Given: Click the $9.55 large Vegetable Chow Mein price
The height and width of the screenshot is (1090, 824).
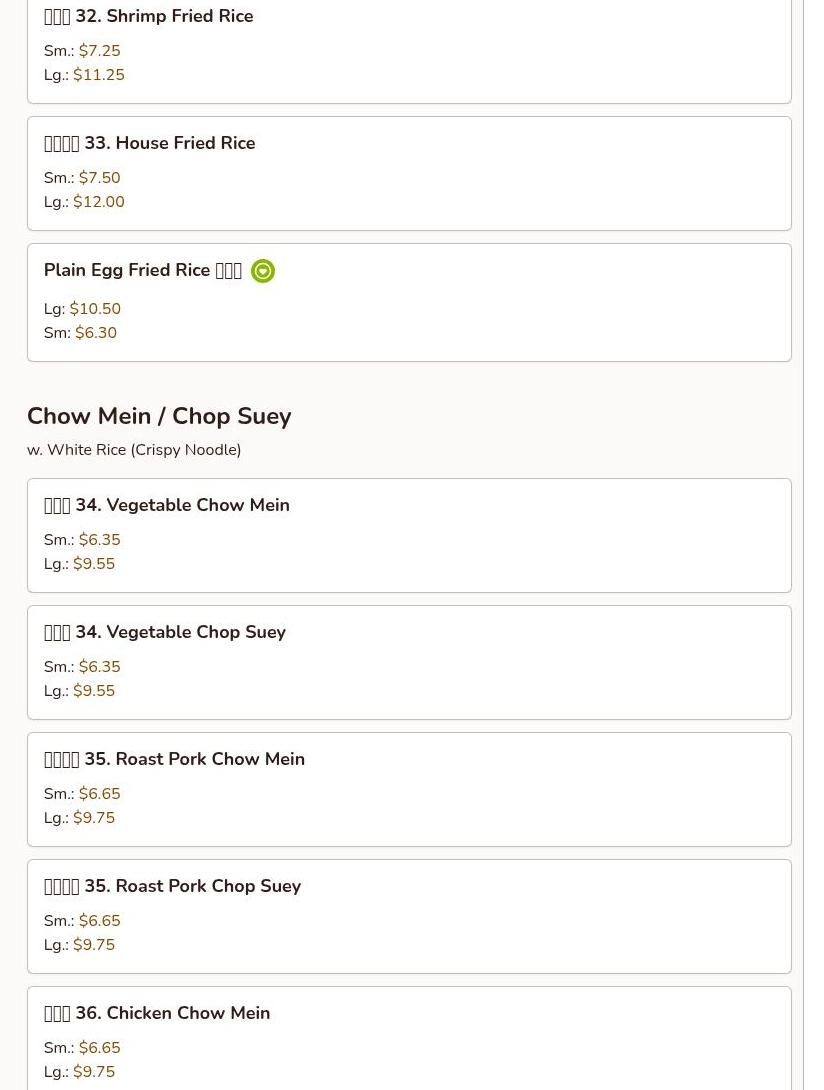Looking at the screenshot, I should pos(94,564).
